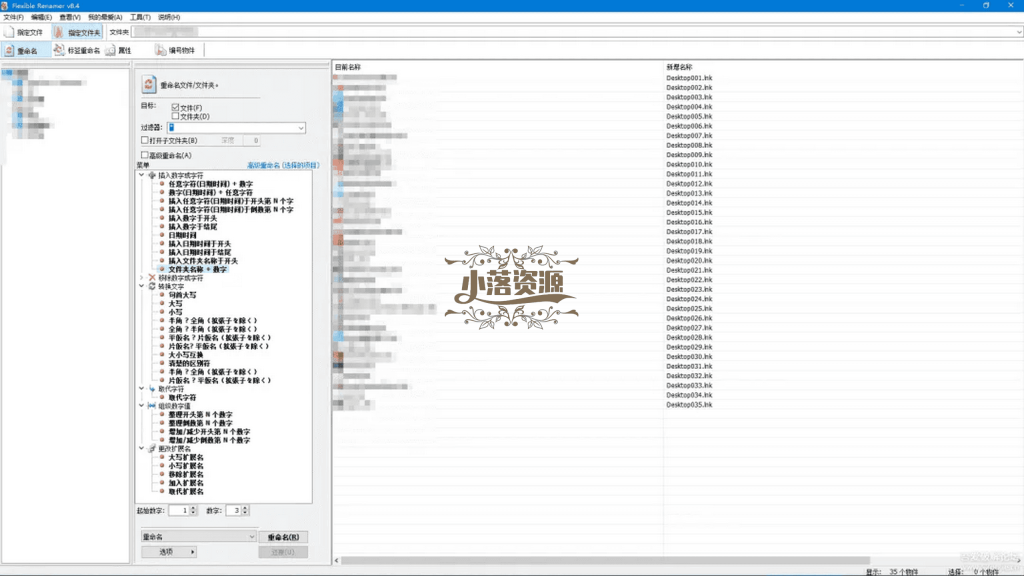The height and width of the screenshot is (576, 1024).
Task: Select the Desktop001.lnk new name cell
Action: click(689, 78)
